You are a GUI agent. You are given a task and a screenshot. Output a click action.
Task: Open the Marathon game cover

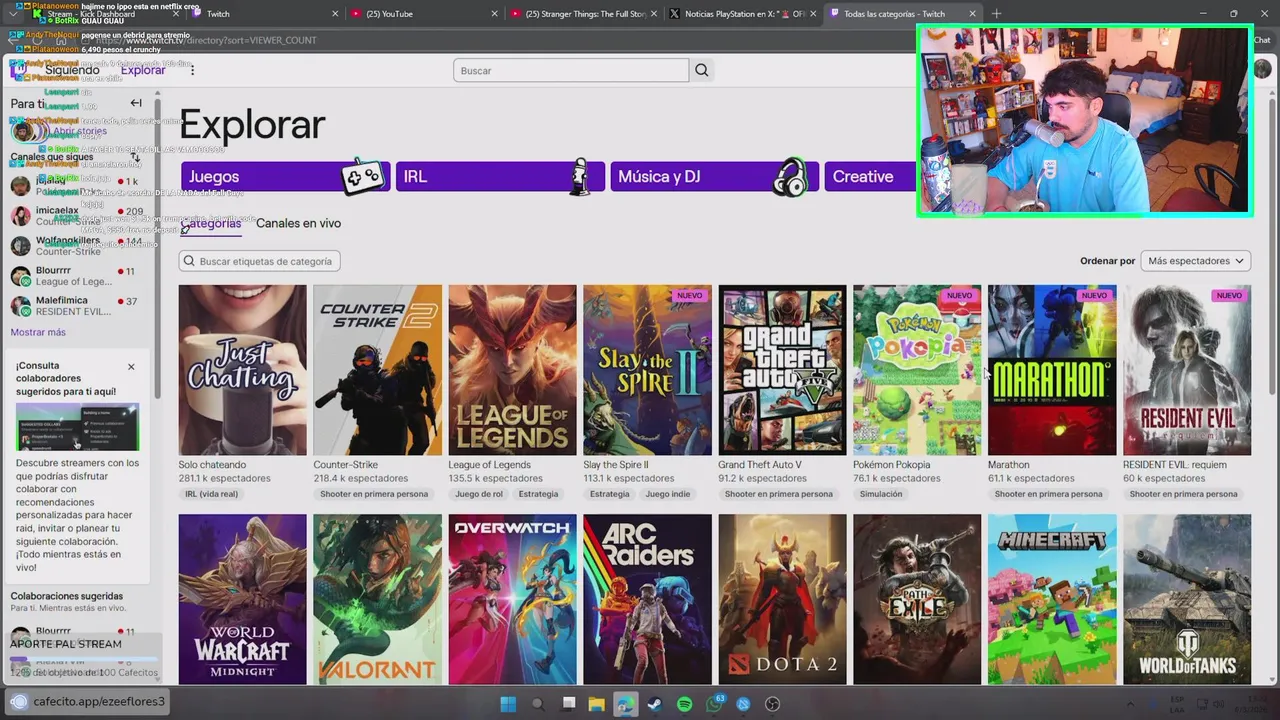pyautogui.click(x=1052, y=370)
